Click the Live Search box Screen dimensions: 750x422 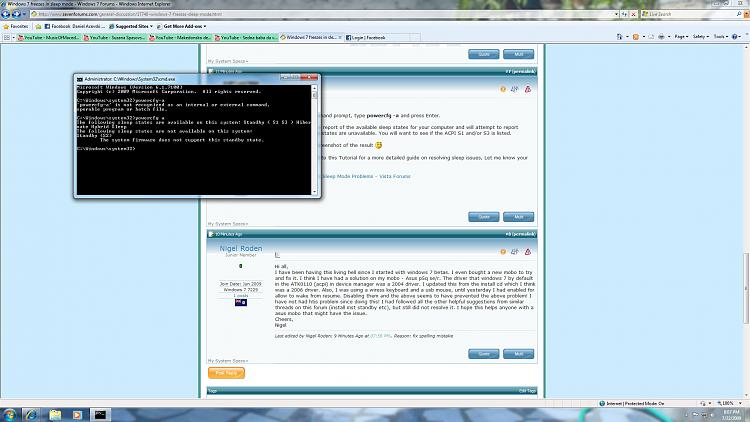tap(689, 14)
